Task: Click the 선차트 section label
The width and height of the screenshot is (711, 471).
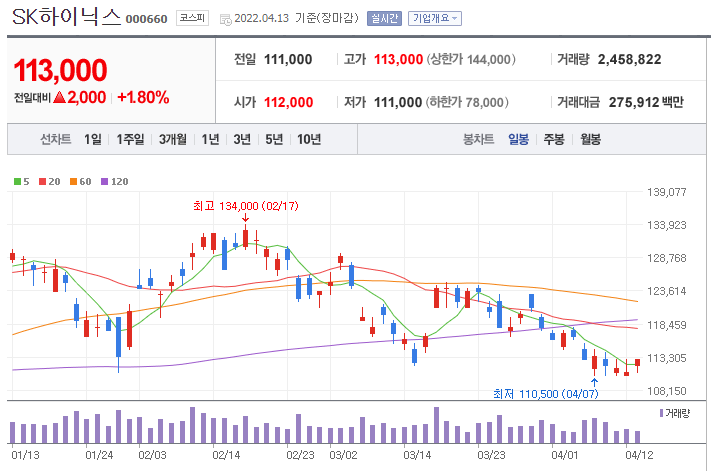Action: point(56,139)
